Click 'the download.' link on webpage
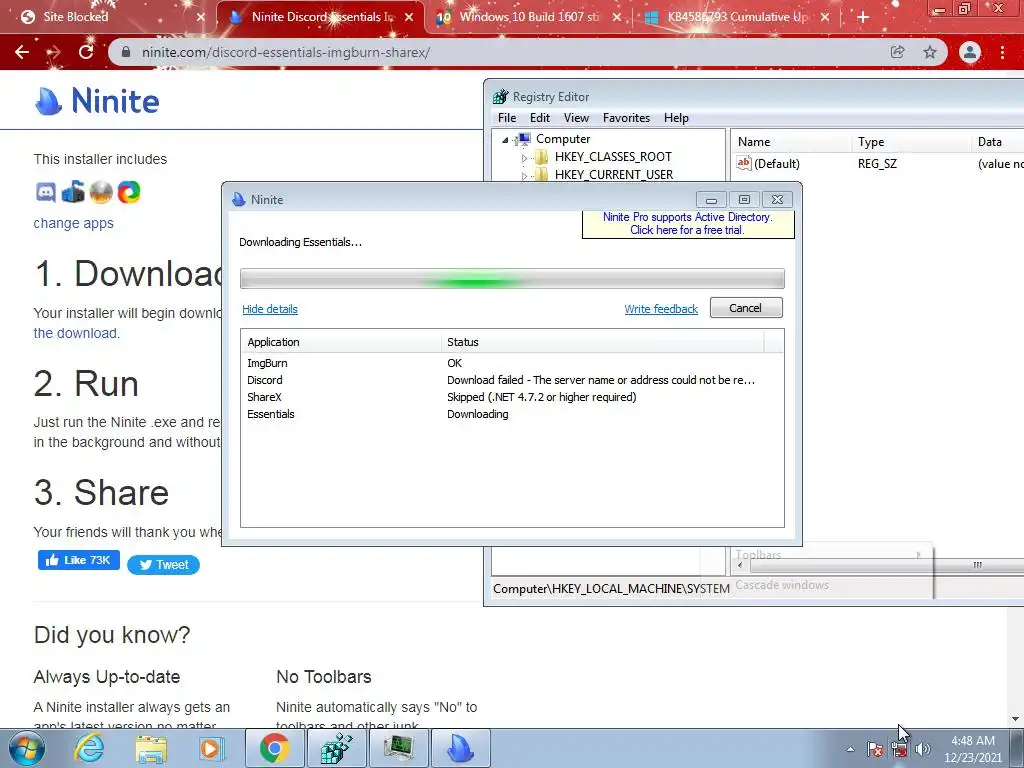Screen dimensions: 1024x768 76,333
